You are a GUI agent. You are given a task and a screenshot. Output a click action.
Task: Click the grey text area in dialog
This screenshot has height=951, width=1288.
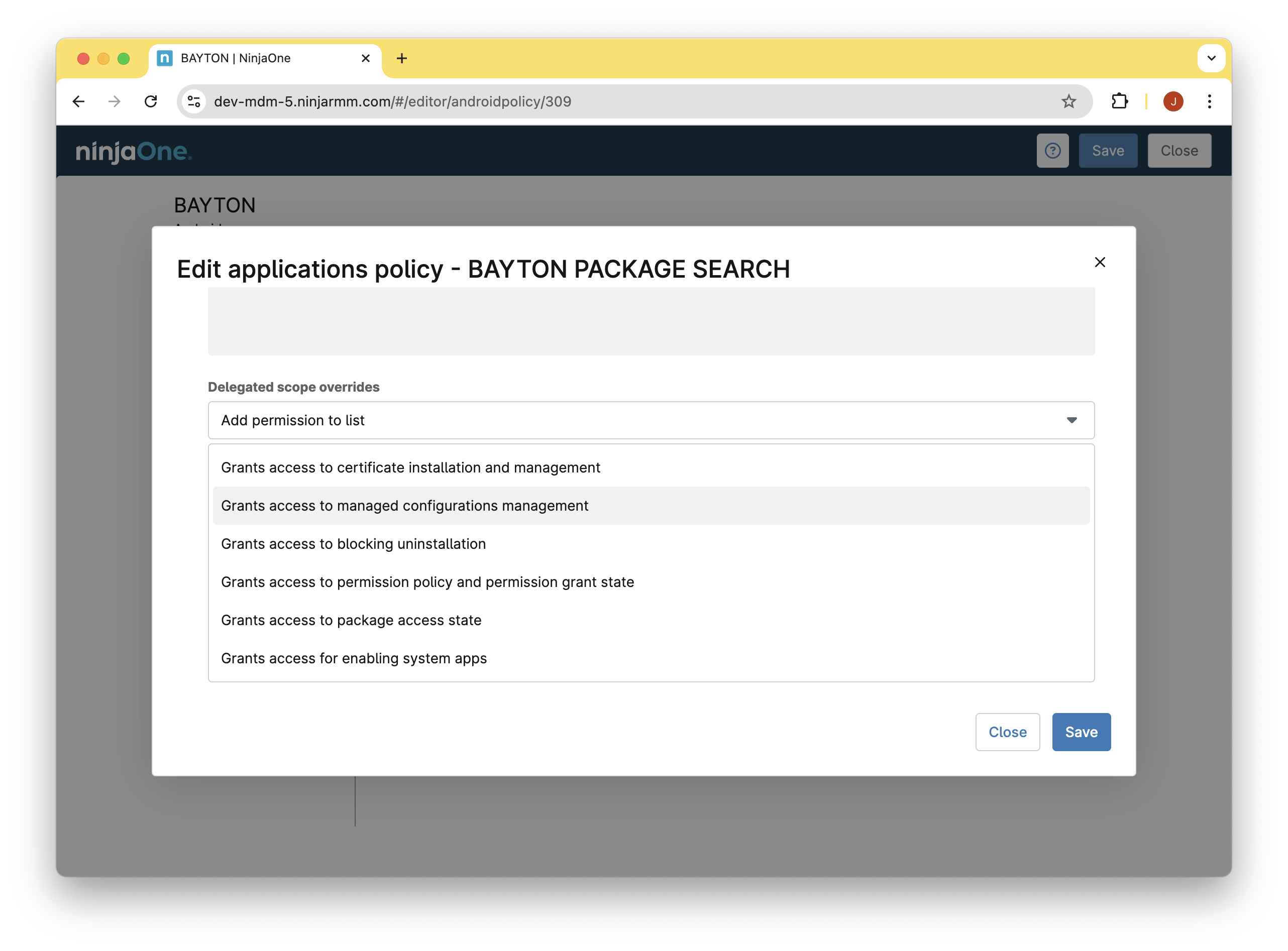tap(651, 321)
